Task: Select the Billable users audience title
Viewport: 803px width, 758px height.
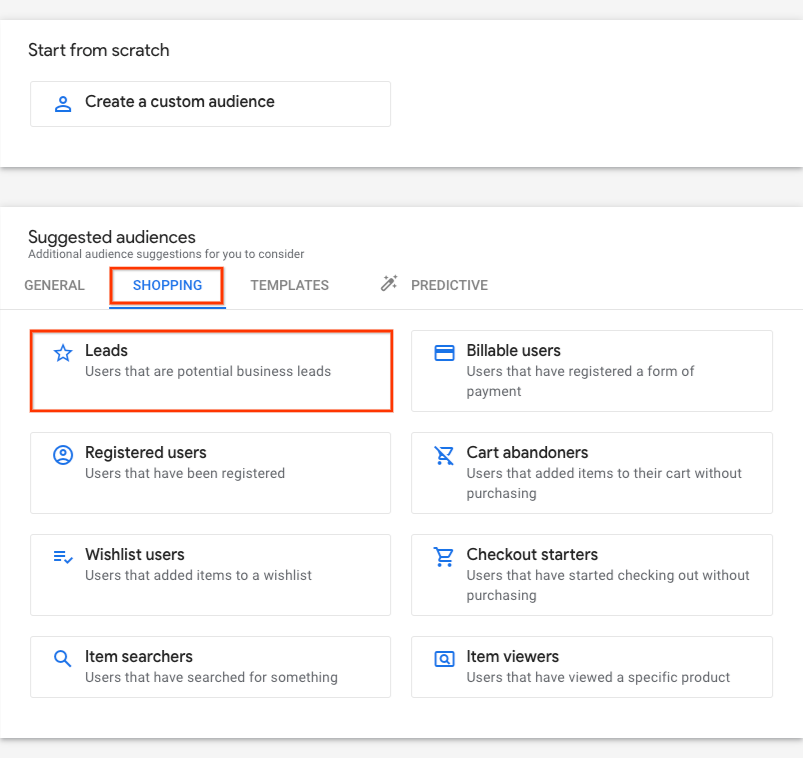Action: 513,350
